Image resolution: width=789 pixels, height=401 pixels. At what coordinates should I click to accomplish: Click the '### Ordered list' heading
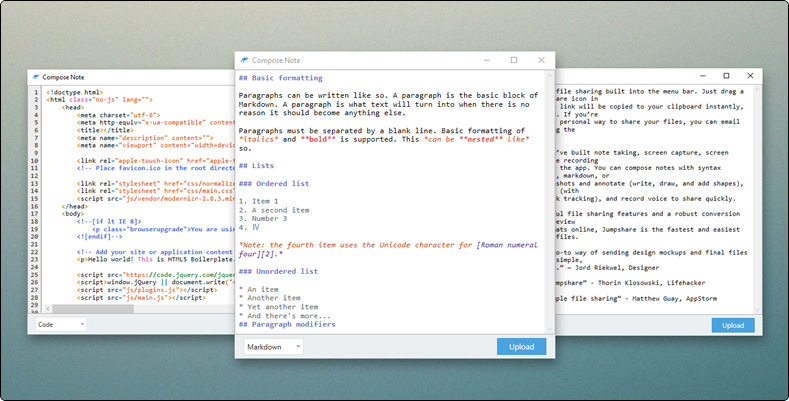pyautogui.click(x=274, y=184)
